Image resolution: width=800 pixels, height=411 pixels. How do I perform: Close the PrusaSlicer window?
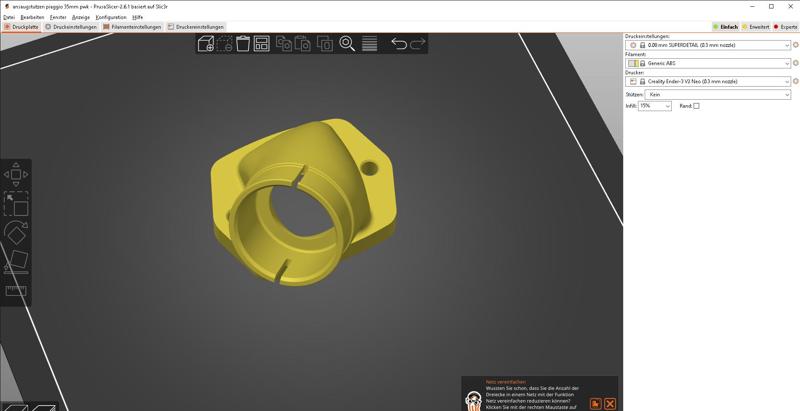[790, 6]
